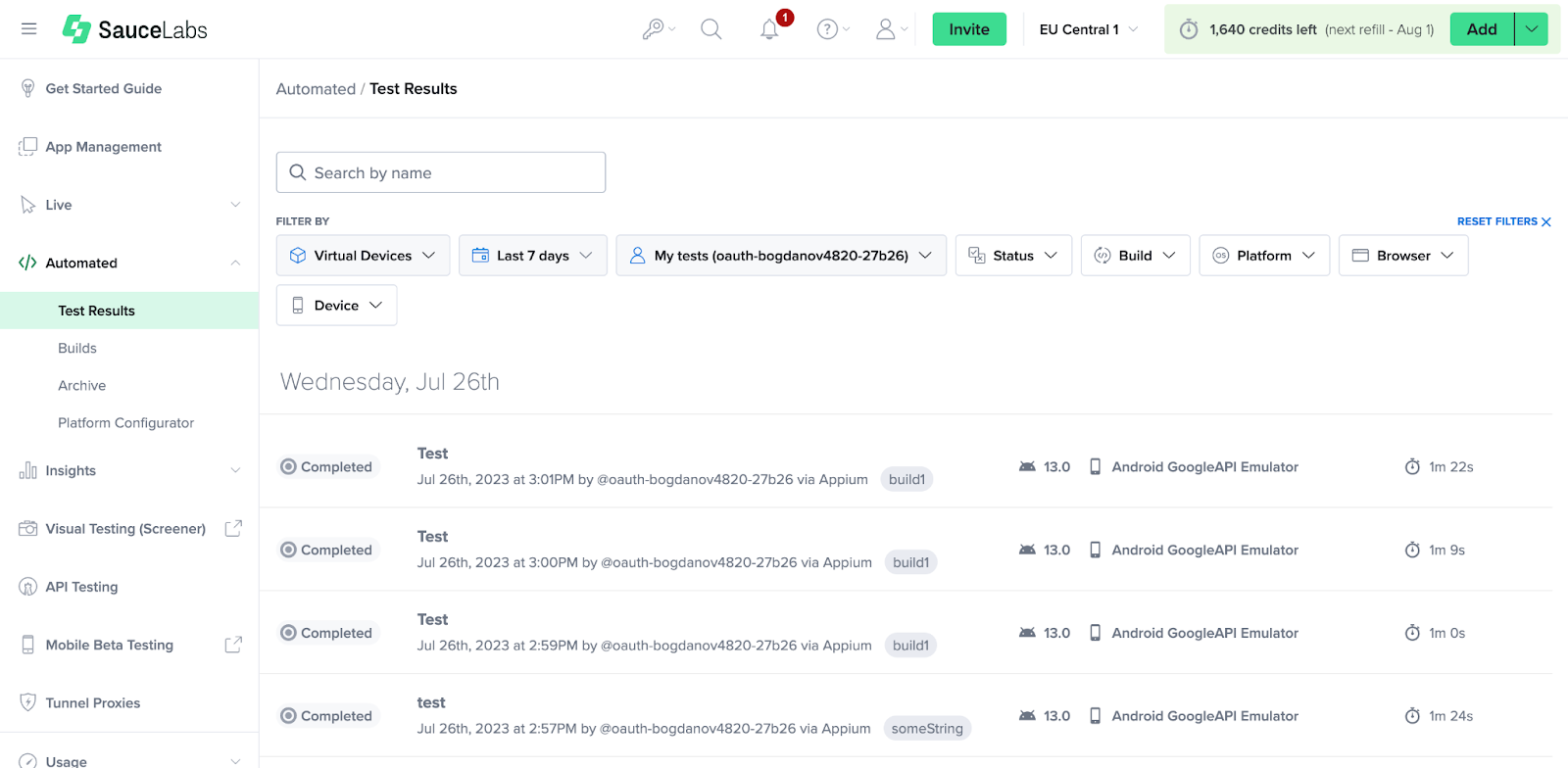Open Tunnel Proxies page

tap(93, 703)
